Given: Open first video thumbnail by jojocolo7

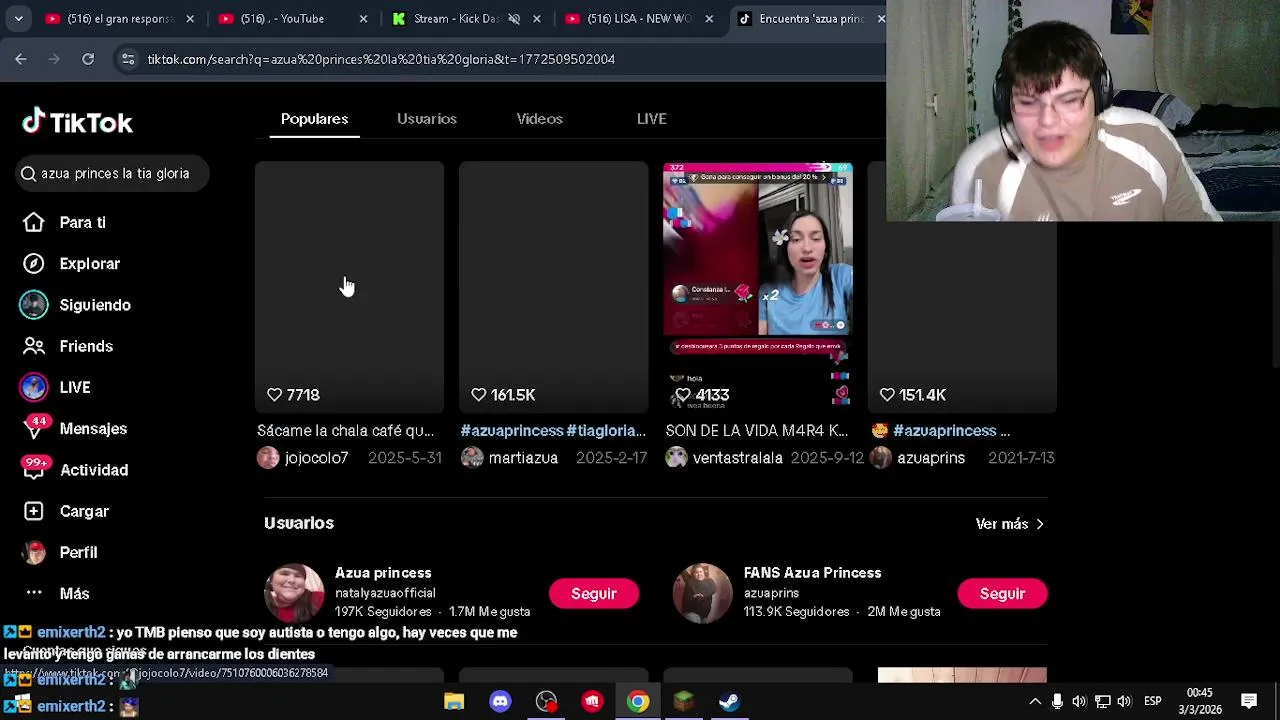Looking at the screenshot, I should coord(349,287).
